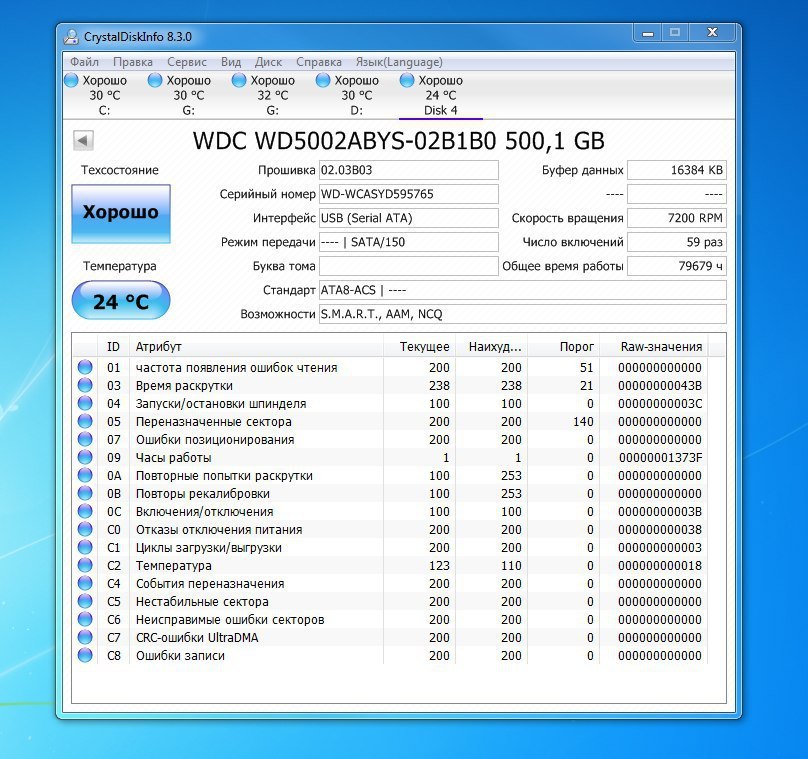
Task: Open the Вид menu
Action: coord(231,62)
